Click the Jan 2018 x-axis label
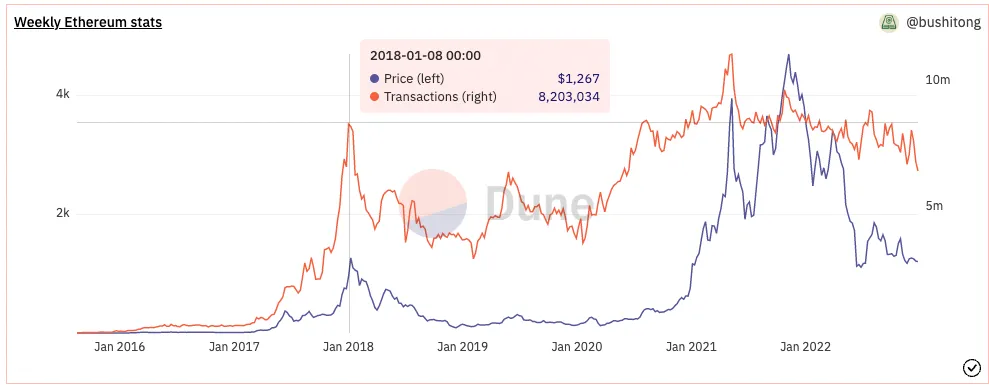 (349, 346)
